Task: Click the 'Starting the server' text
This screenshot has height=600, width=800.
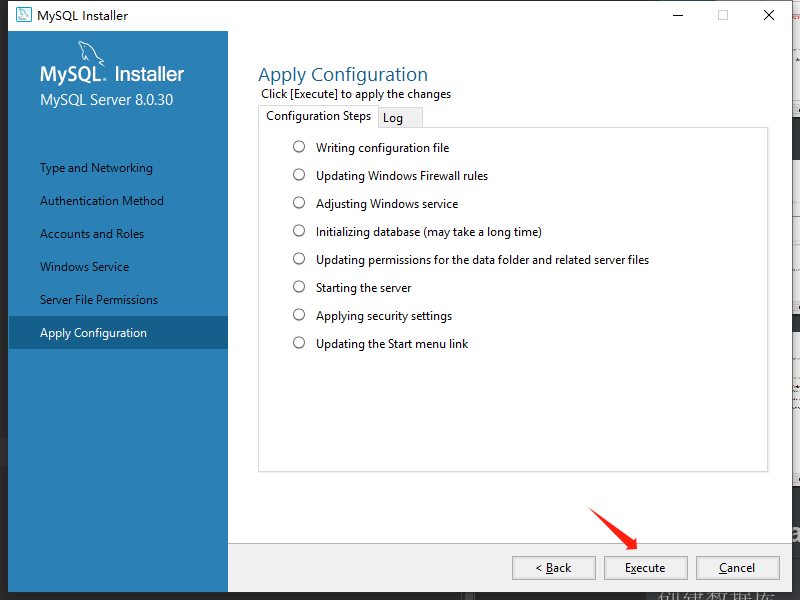Action: (x=364, y=288)
